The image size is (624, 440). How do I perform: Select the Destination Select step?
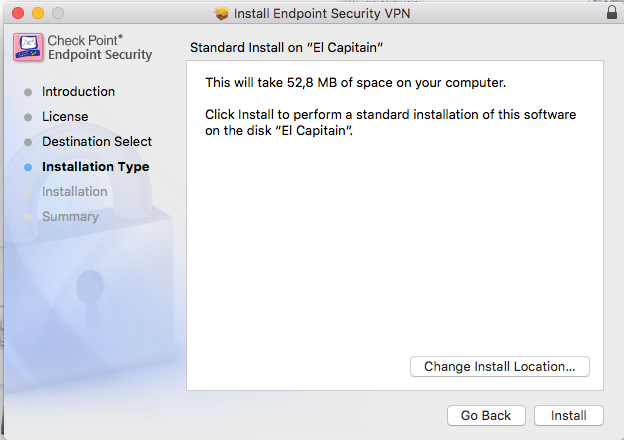(97, 142)
